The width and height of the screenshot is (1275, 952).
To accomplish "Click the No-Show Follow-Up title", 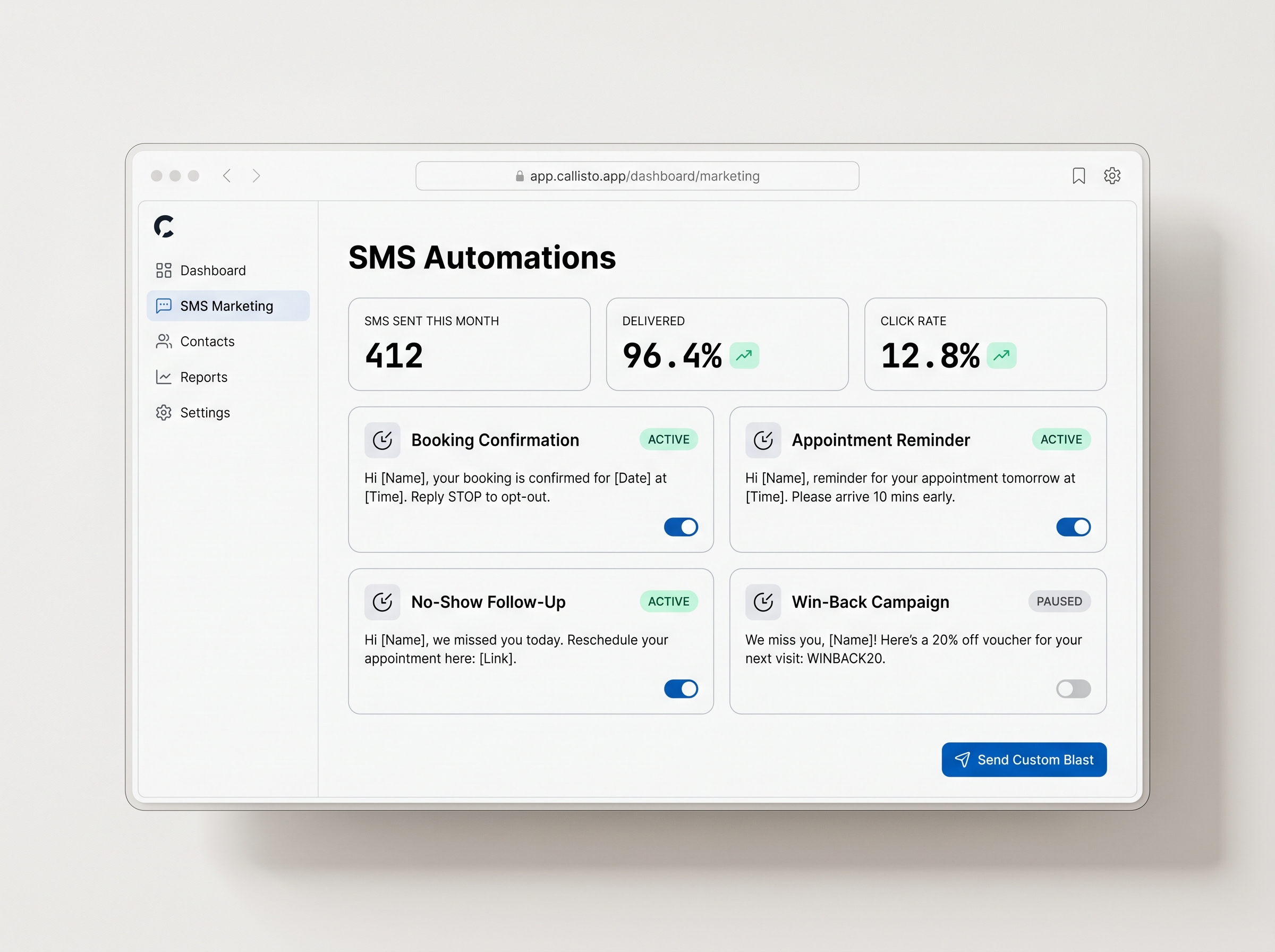I will tap(488, 601).
